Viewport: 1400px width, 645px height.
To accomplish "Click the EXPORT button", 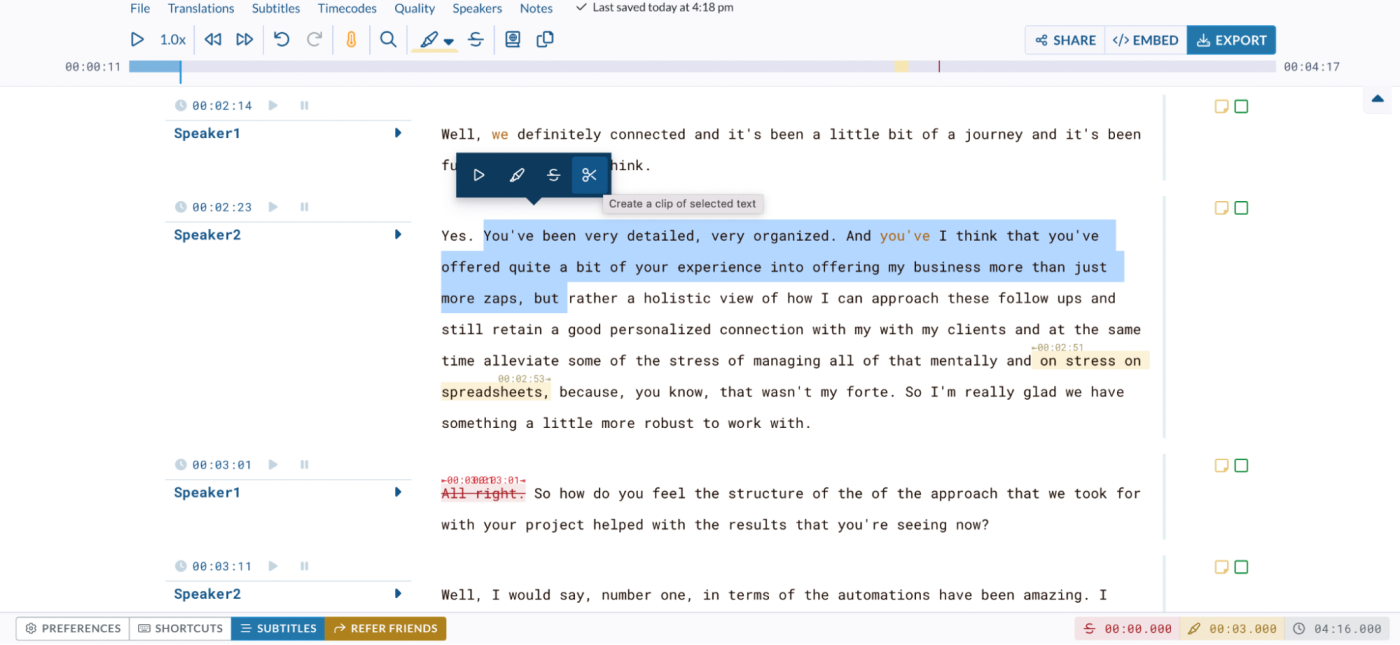I will (x=1231, y=40).
